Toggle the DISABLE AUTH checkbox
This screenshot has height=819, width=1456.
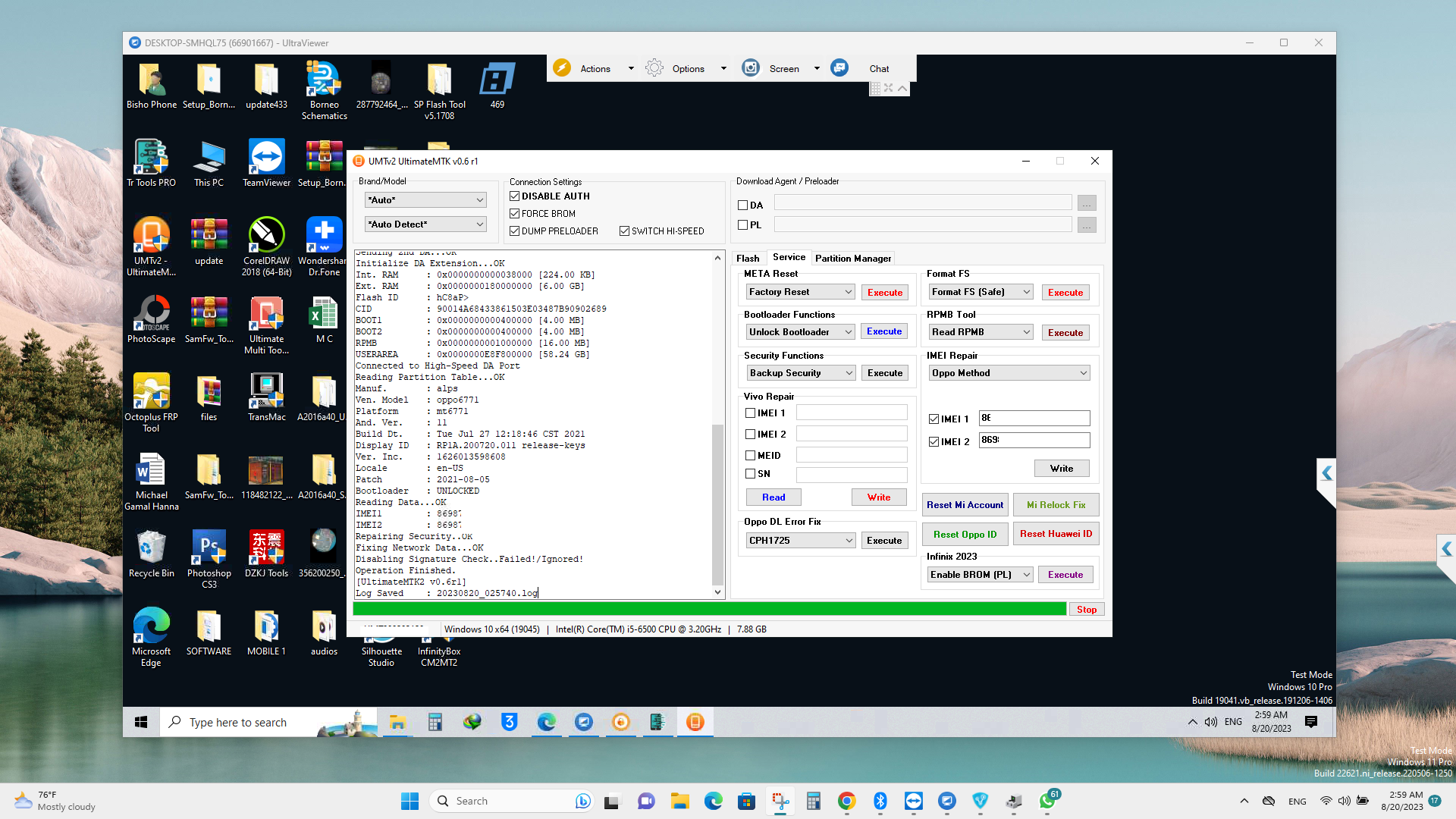[515, 196]
